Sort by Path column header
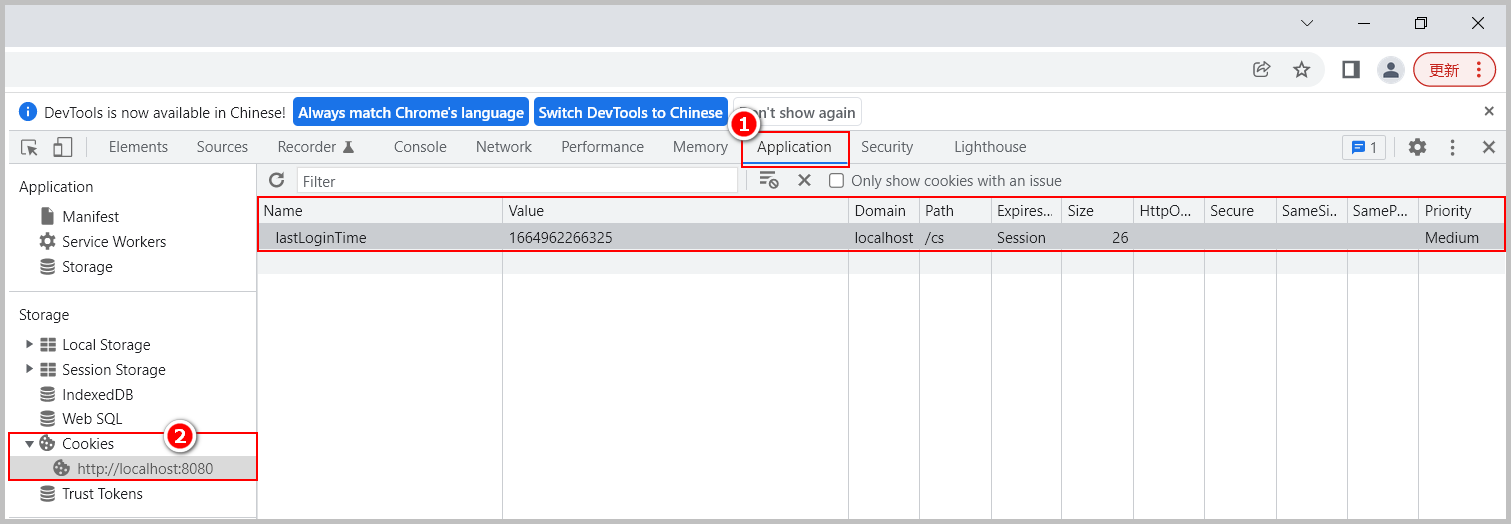Viewport: 1511px width, 524px height. pos(955,211)
